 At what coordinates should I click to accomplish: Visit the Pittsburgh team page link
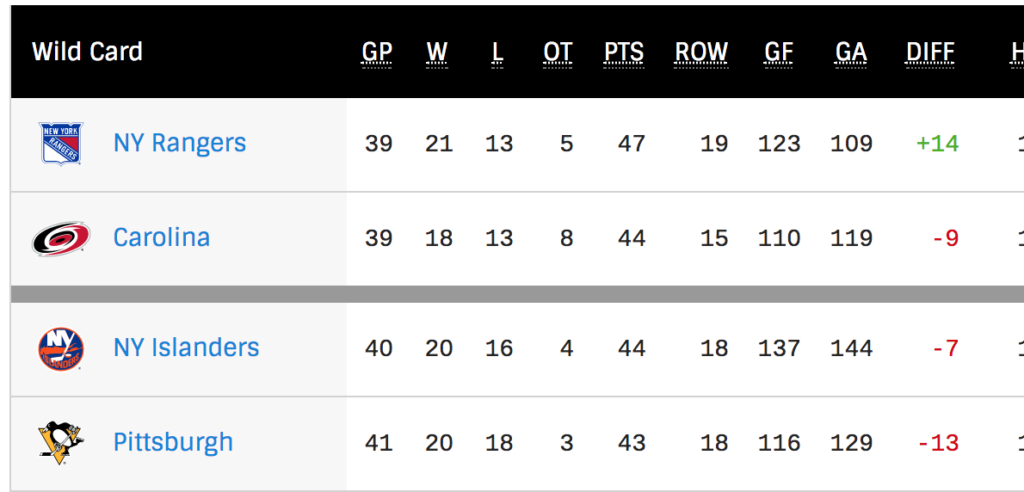pyautogui.click(x=173, y=442)
